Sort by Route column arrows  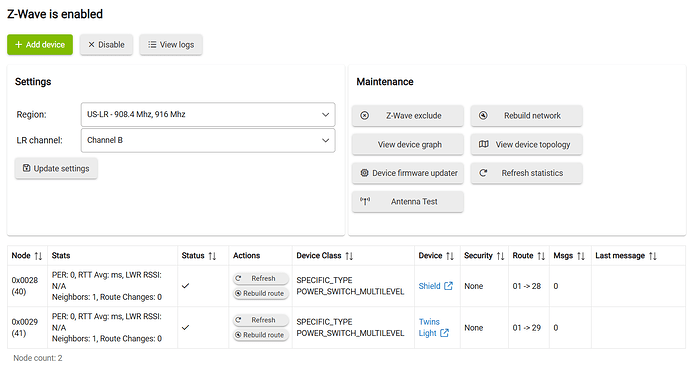tap(541, 256)
